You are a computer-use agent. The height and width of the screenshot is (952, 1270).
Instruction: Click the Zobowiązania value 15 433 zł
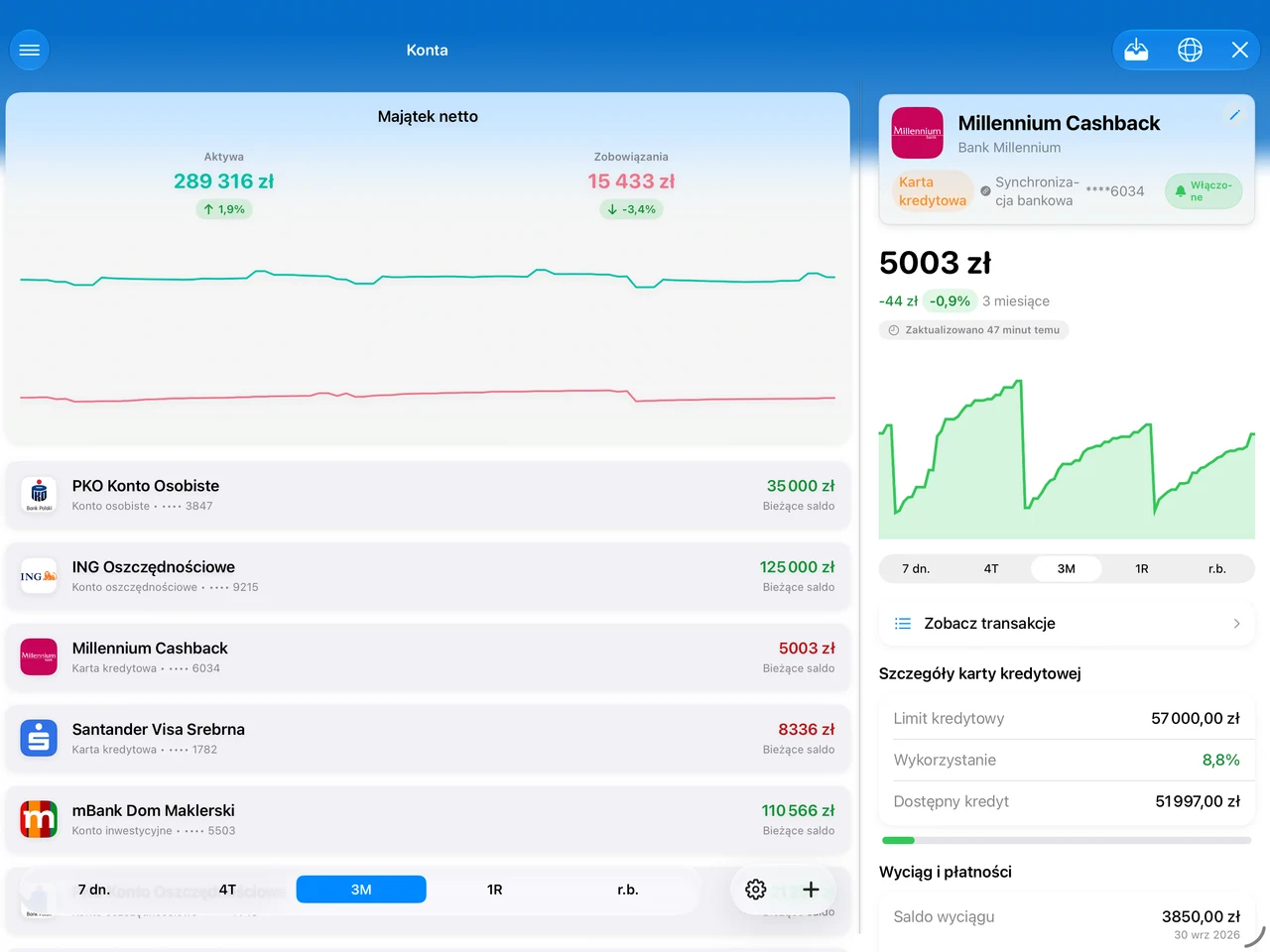point(631,181)
